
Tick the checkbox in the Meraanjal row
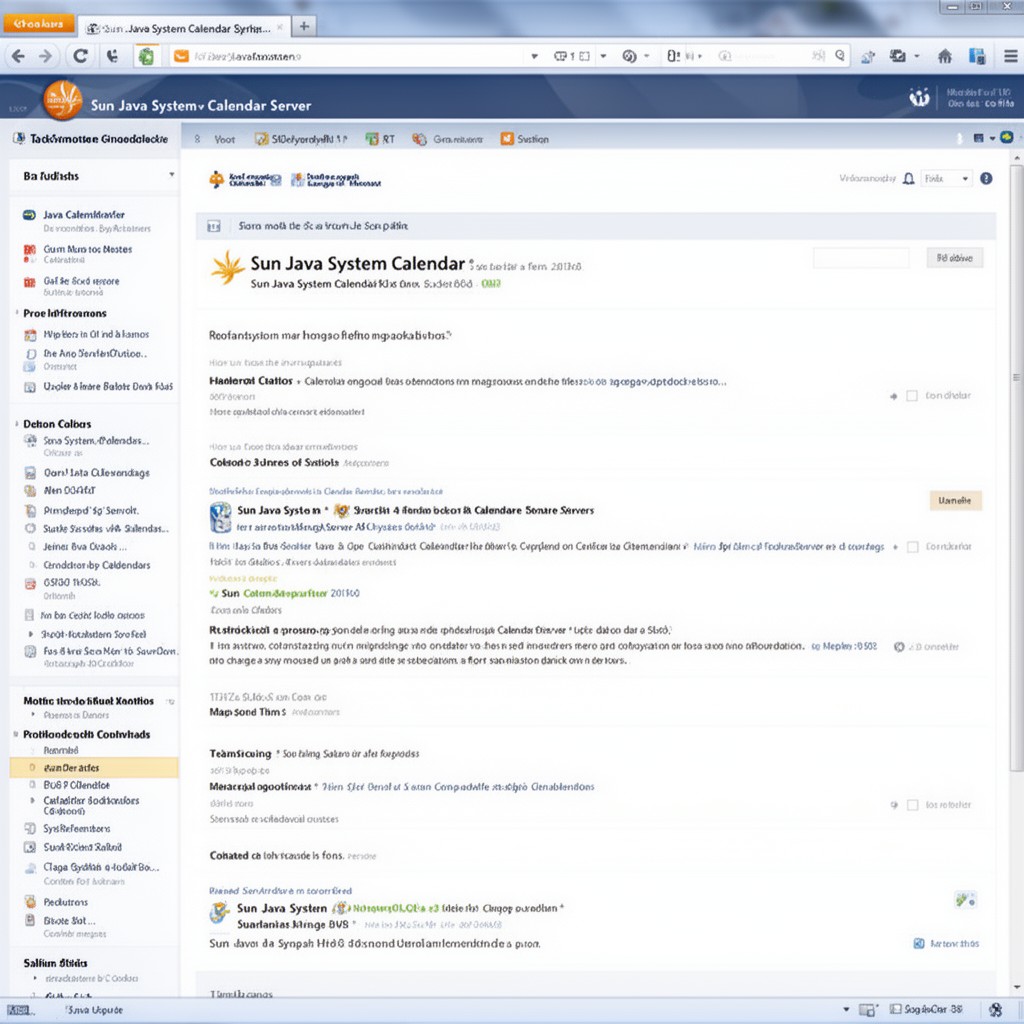913,805
